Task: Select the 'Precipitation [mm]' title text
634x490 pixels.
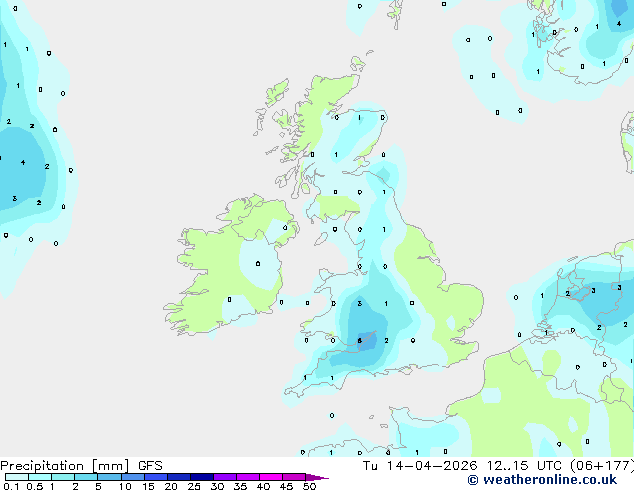Action: click(x=65, y=466)
